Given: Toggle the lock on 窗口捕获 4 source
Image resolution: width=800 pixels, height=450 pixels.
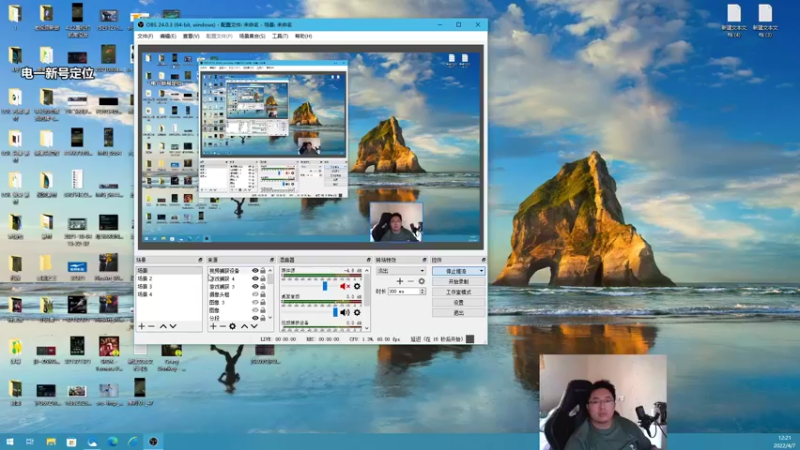Looking at the screenshot, I should (x=263, y=279).
